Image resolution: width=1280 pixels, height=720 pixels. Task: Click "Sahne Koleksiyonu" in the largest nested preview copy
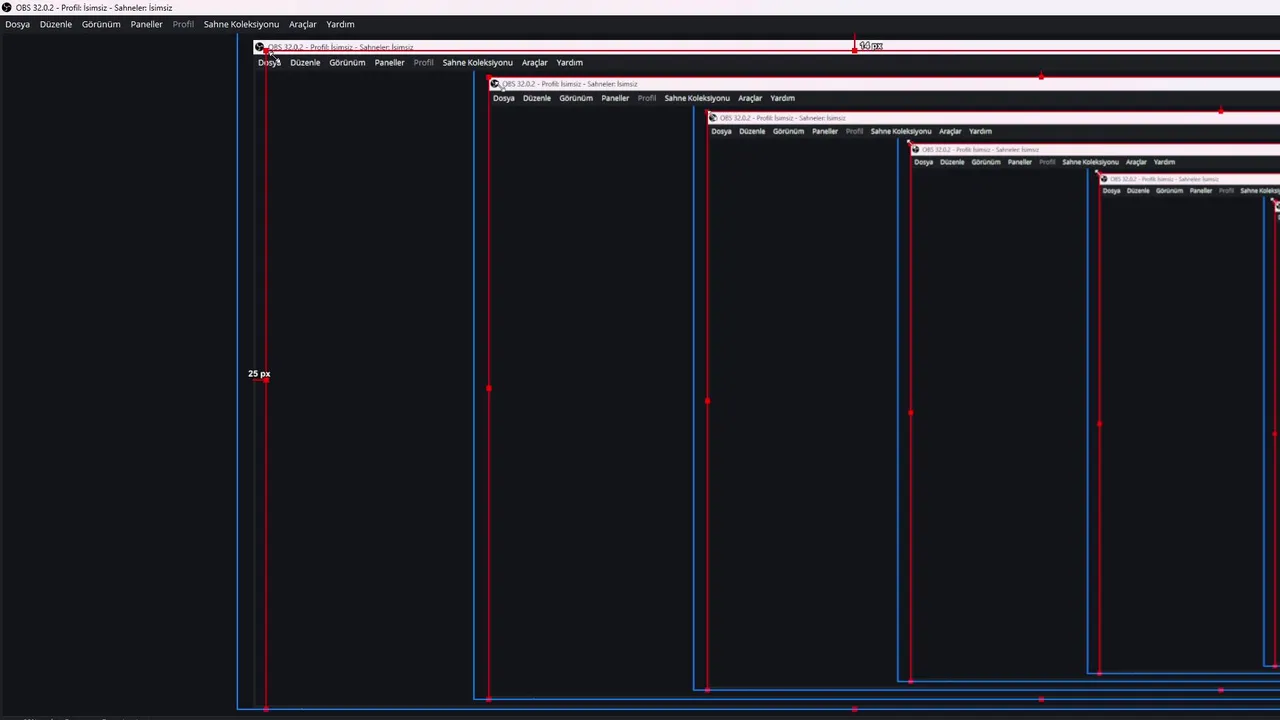pyautogui.click(x=478, y=62)
